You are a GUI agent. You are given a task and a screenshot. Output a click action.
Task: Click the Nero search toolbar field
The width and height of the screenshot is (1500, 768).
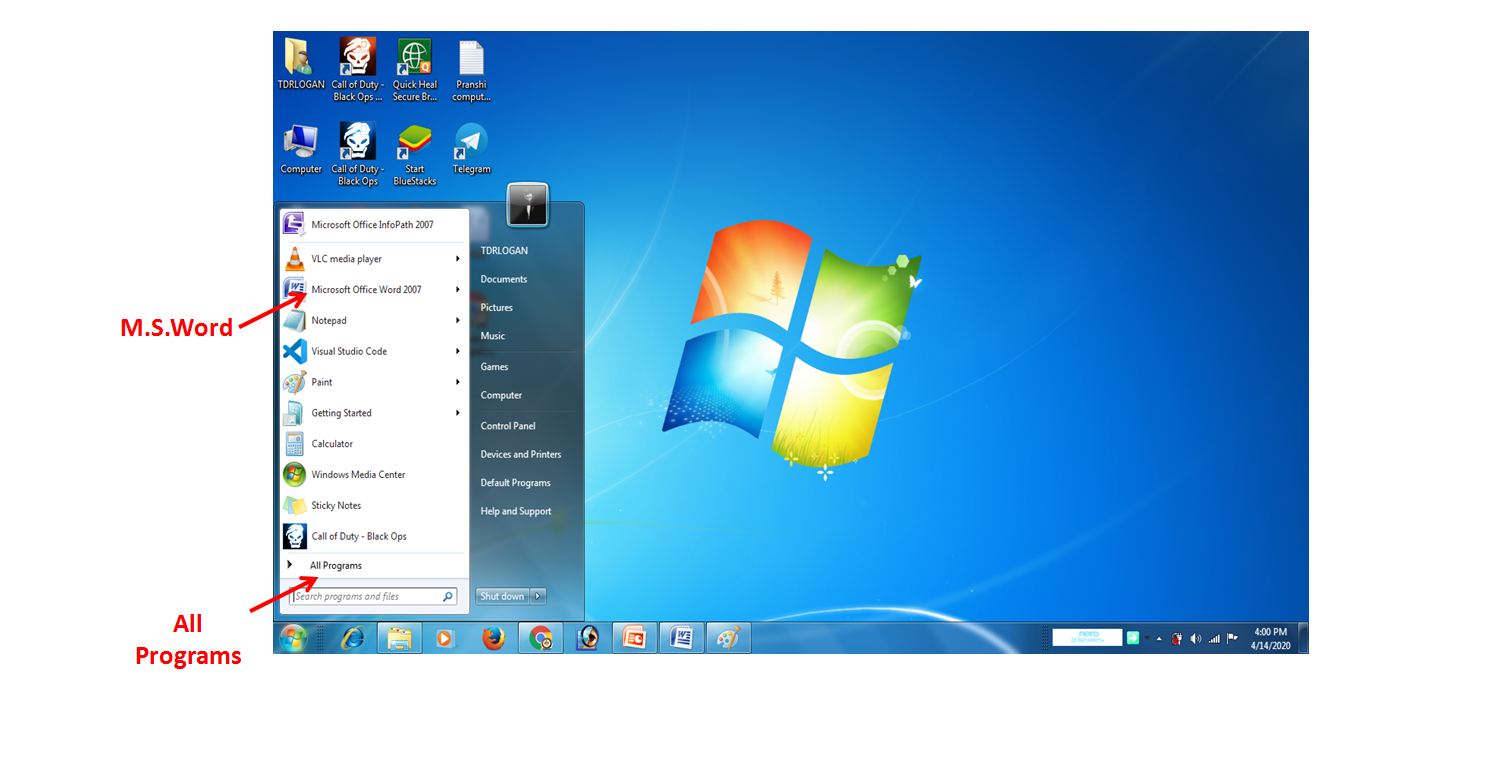[1087, 638]
